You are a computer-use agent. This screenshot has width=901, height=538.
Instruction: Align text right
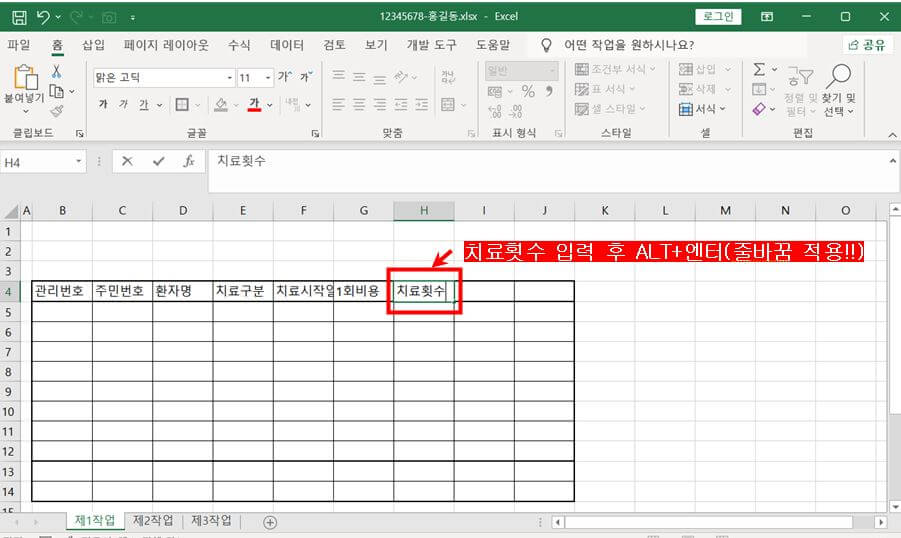click(x=380, y=104)
